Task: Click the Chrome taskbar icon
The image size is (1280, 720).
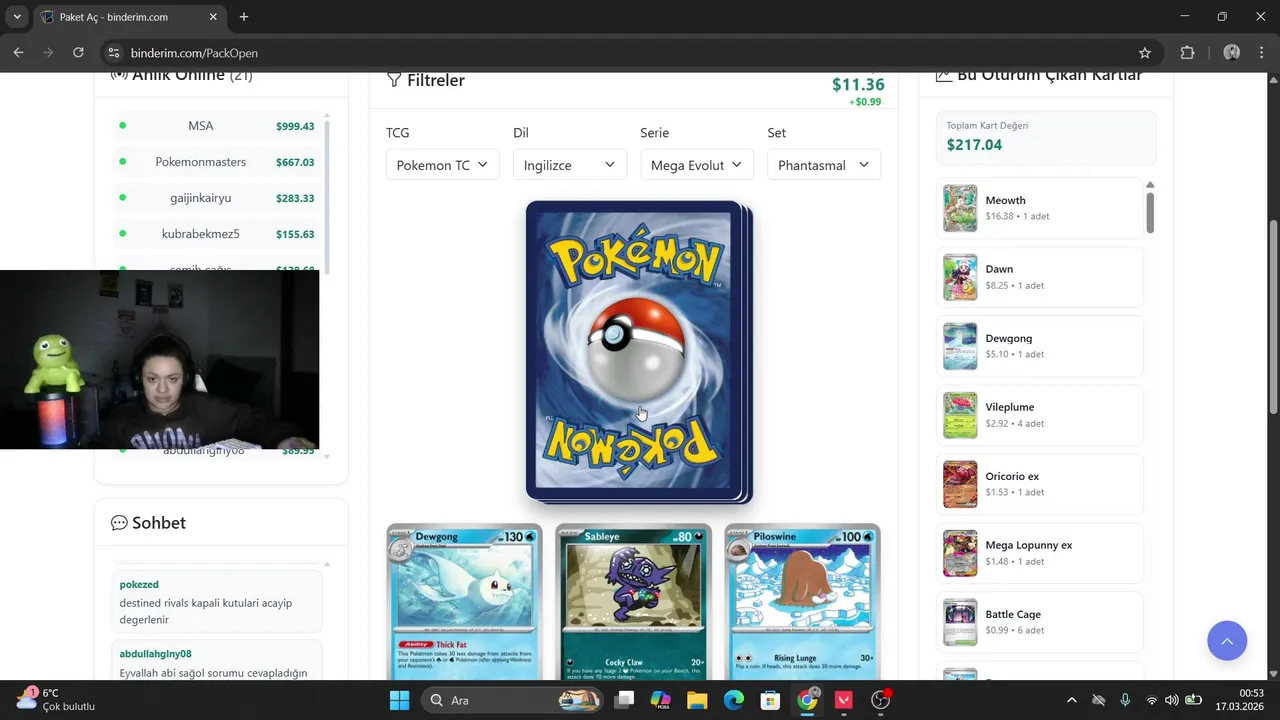Action: [x=807, y=700]
